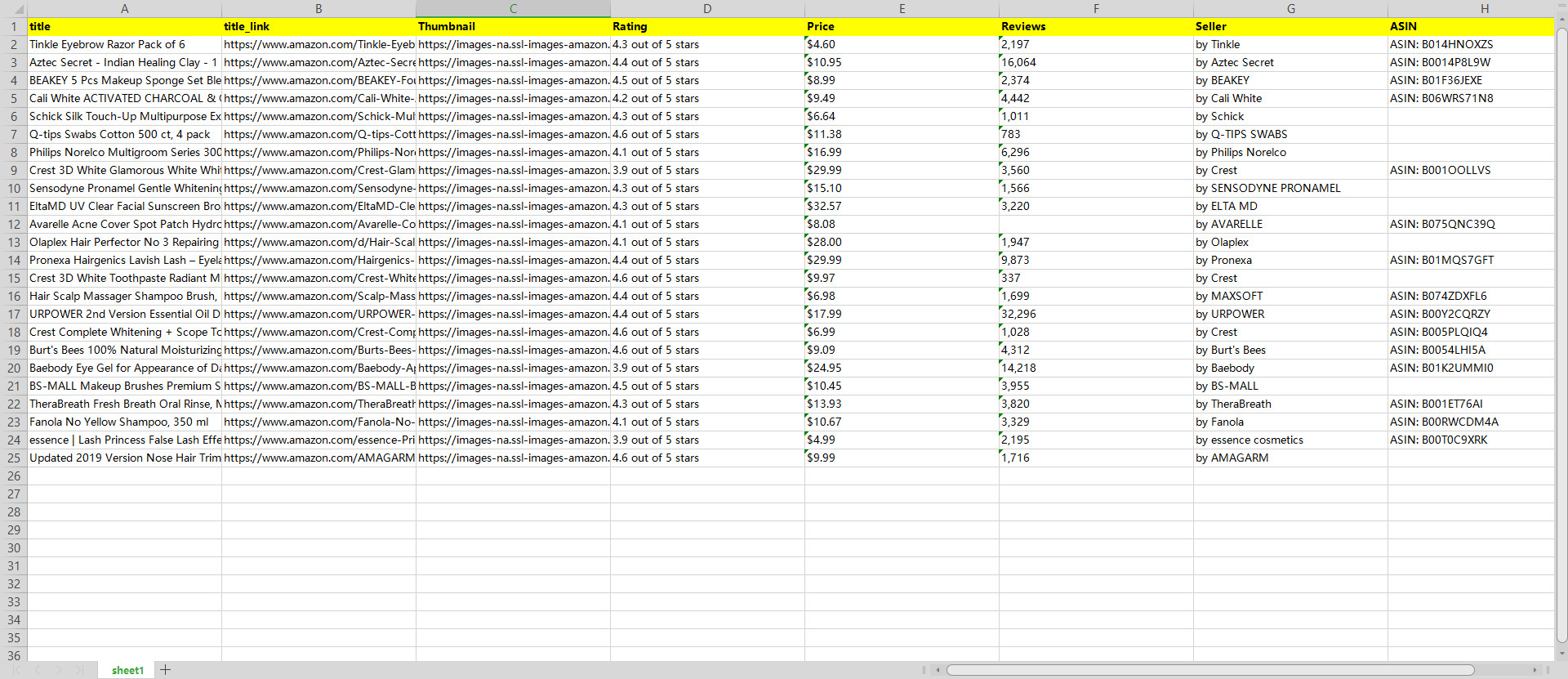The image size is (1568, 679).
Task: Click the 'Tinkle Eyebrow Razor Pack of 6' cell
Action: pyautogui.click(x=124, y=44)
